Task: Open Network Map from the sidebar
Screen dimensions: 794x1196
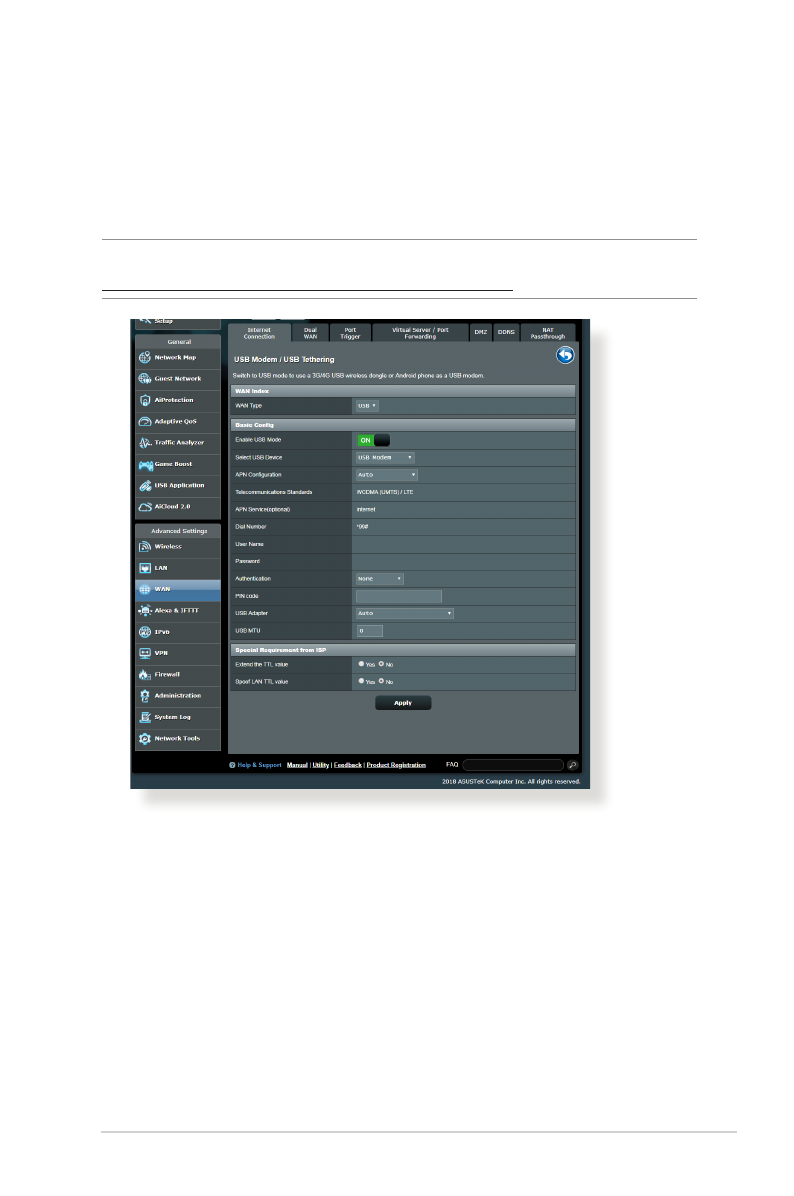Action: 176,357
